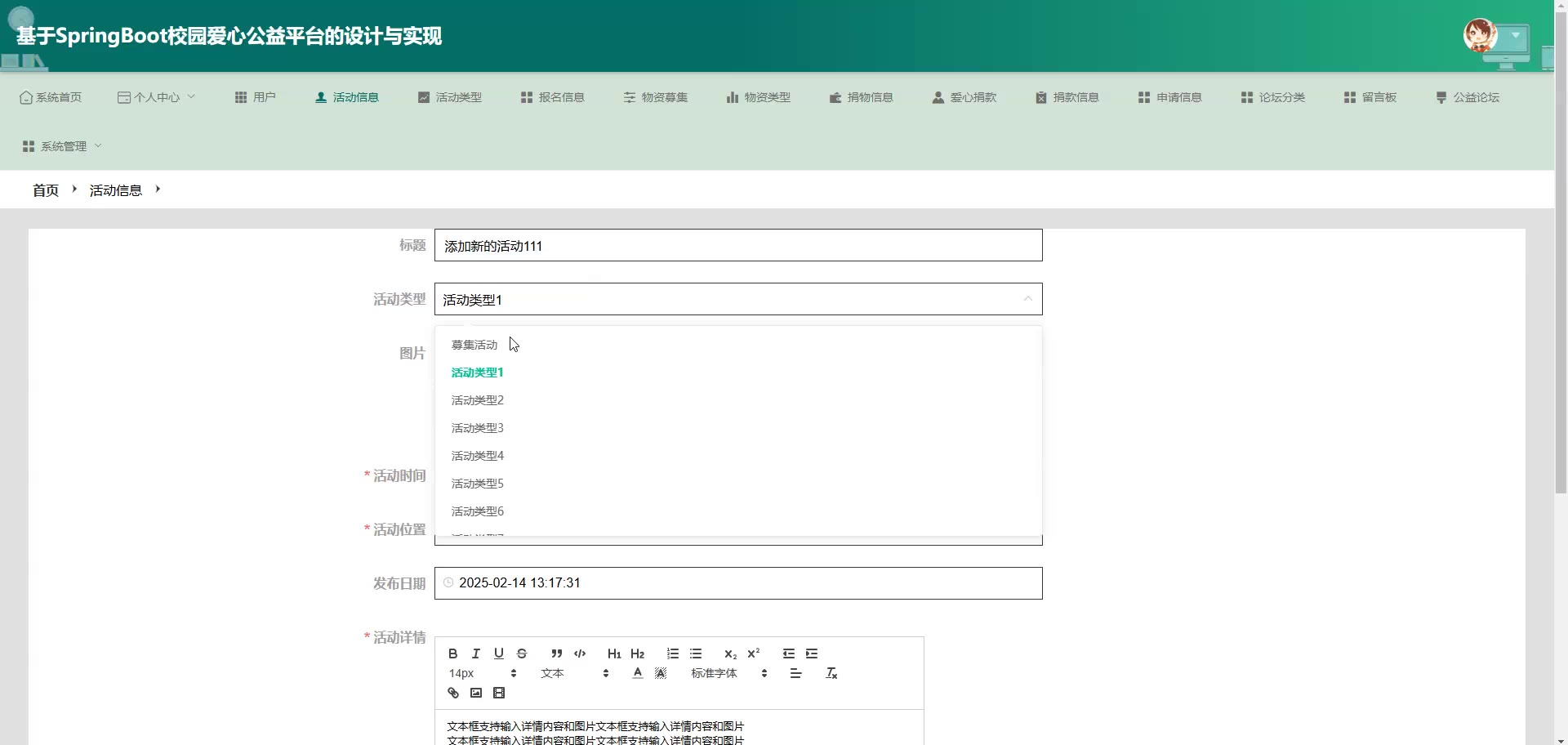Open the 留言板 nav item

click(x=1370, y=97)
